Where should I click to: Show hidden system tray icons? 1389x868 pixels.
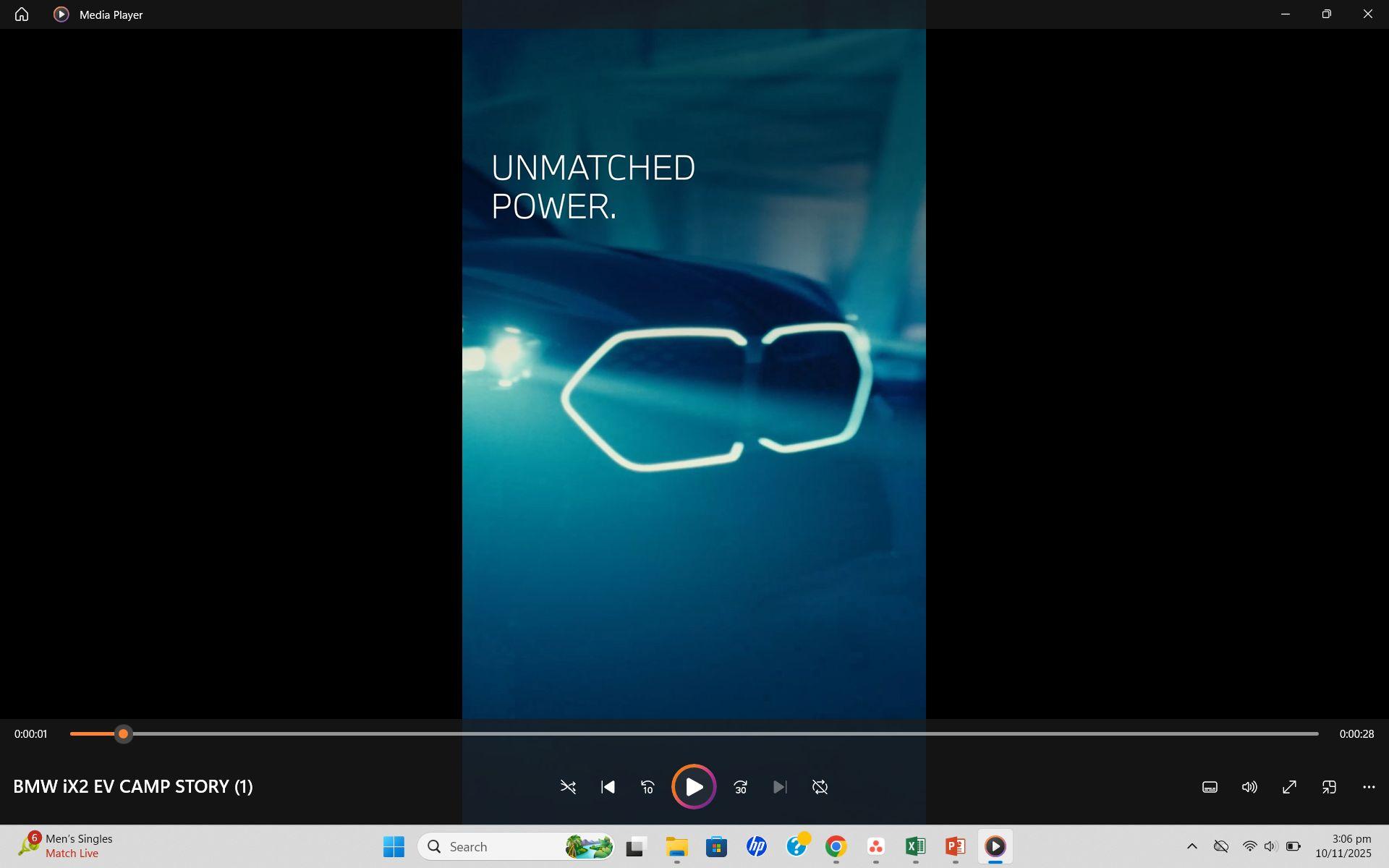pos(1192,846)
